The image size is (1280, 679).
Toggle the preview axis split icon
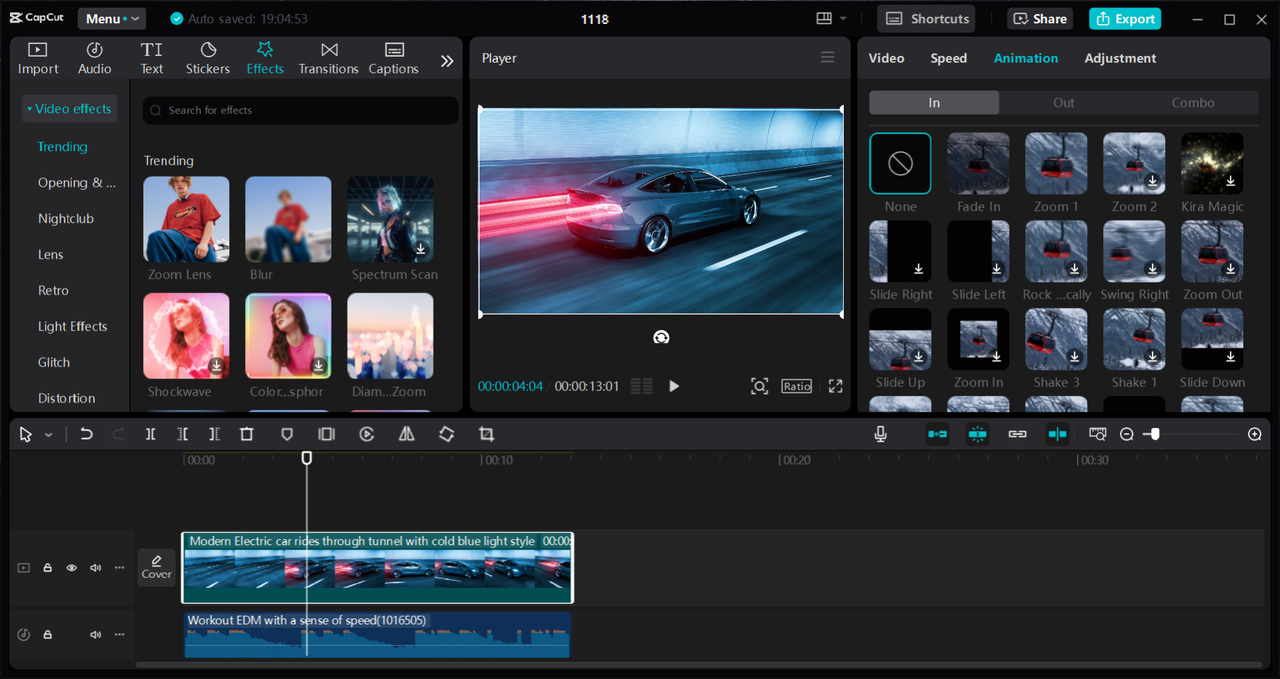click(1057, 434)
